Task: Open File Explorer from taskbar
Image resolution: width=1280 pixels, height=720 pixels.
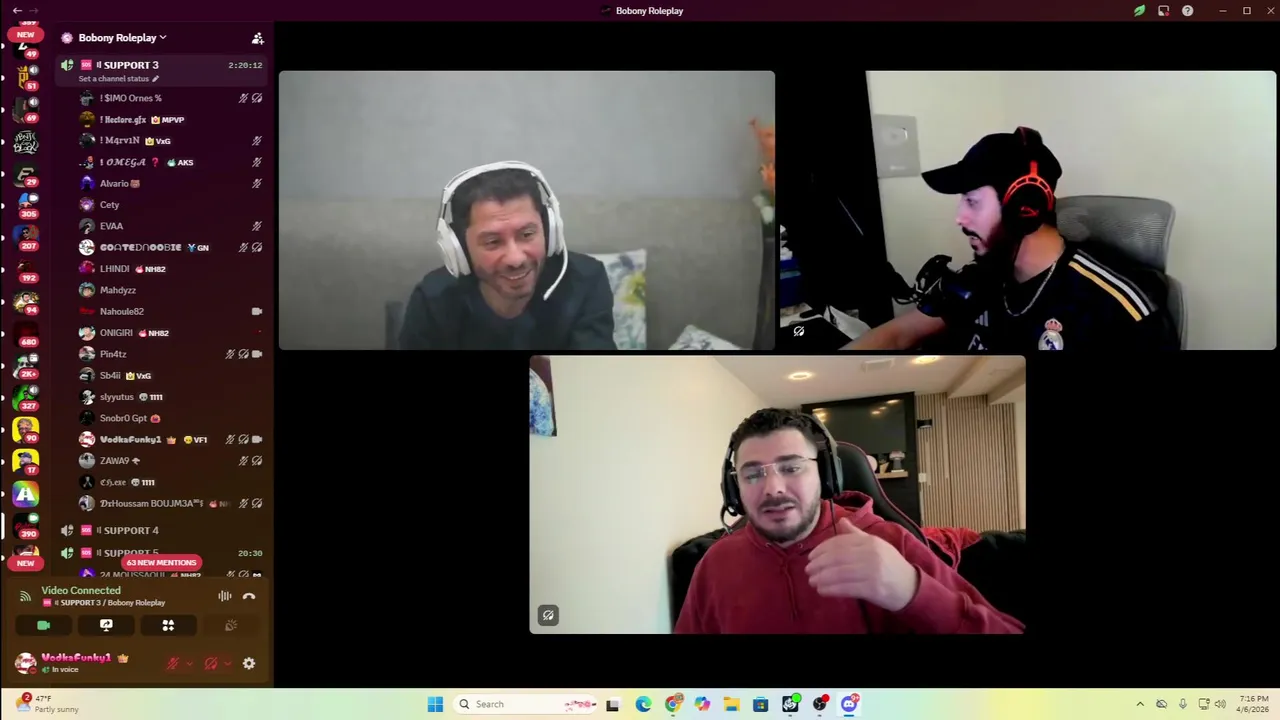Action: coord(731,704)
